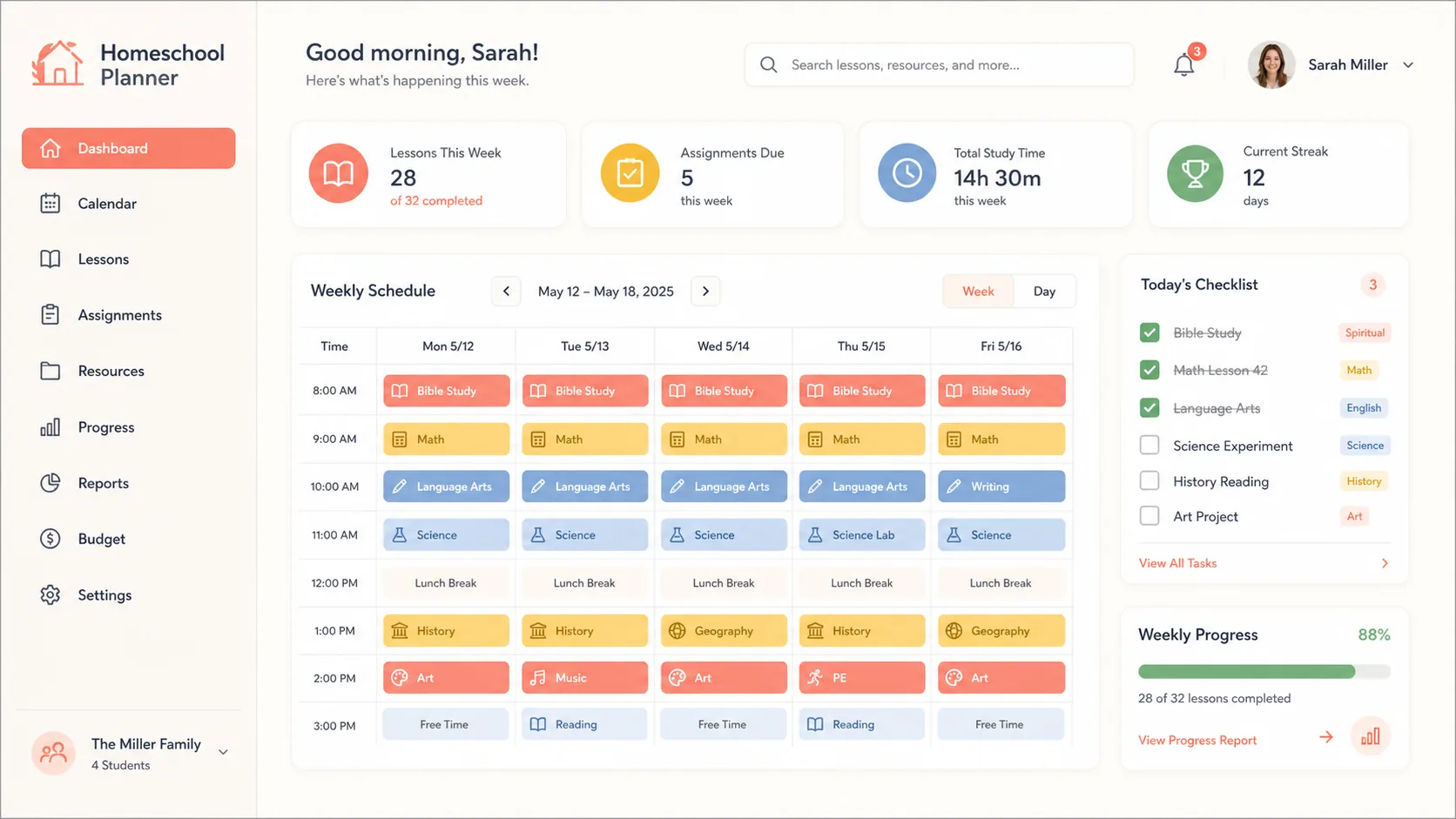Click the checklist count badge showing 3

[x=1372, y=285]
